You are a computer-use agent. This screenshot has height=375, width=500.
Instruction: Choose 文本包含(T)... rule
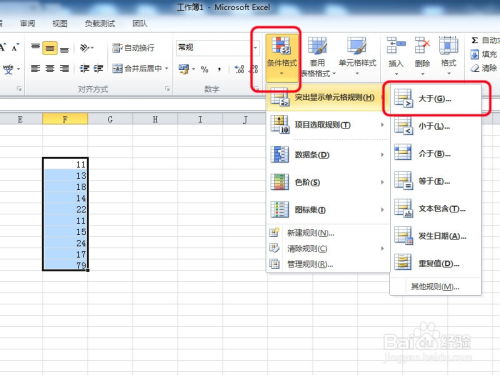(x=436, y=209)
